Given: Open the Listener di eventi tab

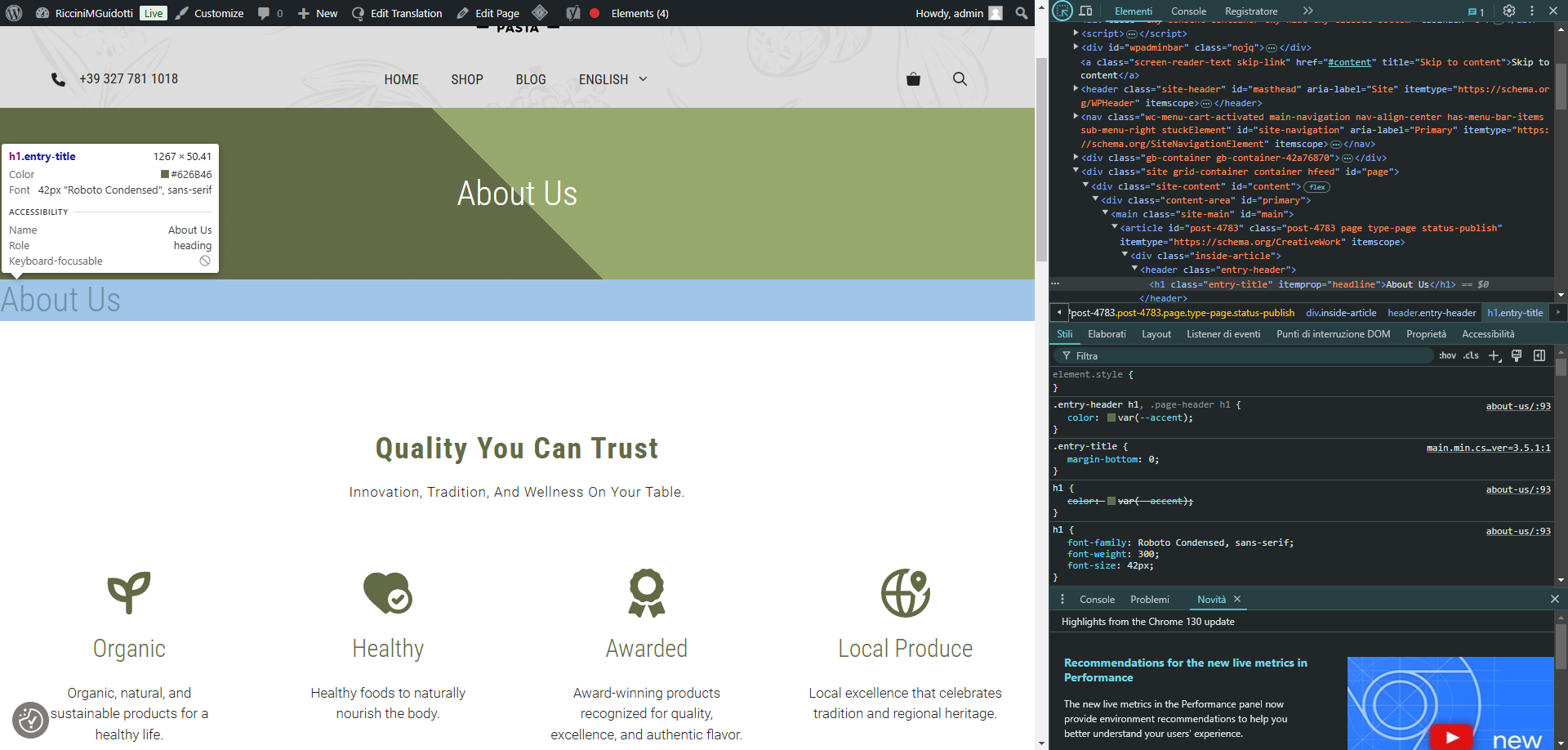Looking at the screenshot, I should point(1223,334).
